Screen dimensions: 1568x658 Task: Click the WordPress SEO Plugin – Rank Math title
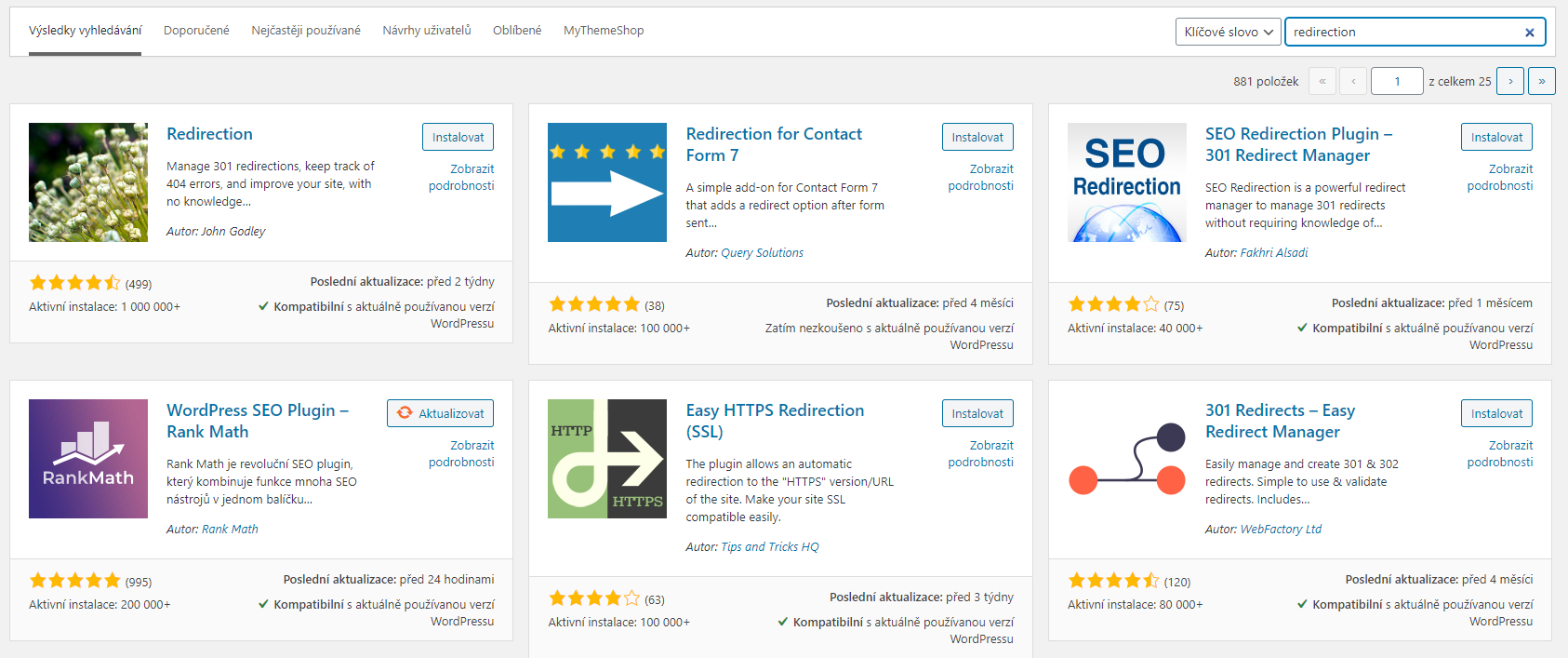point(258,421)
